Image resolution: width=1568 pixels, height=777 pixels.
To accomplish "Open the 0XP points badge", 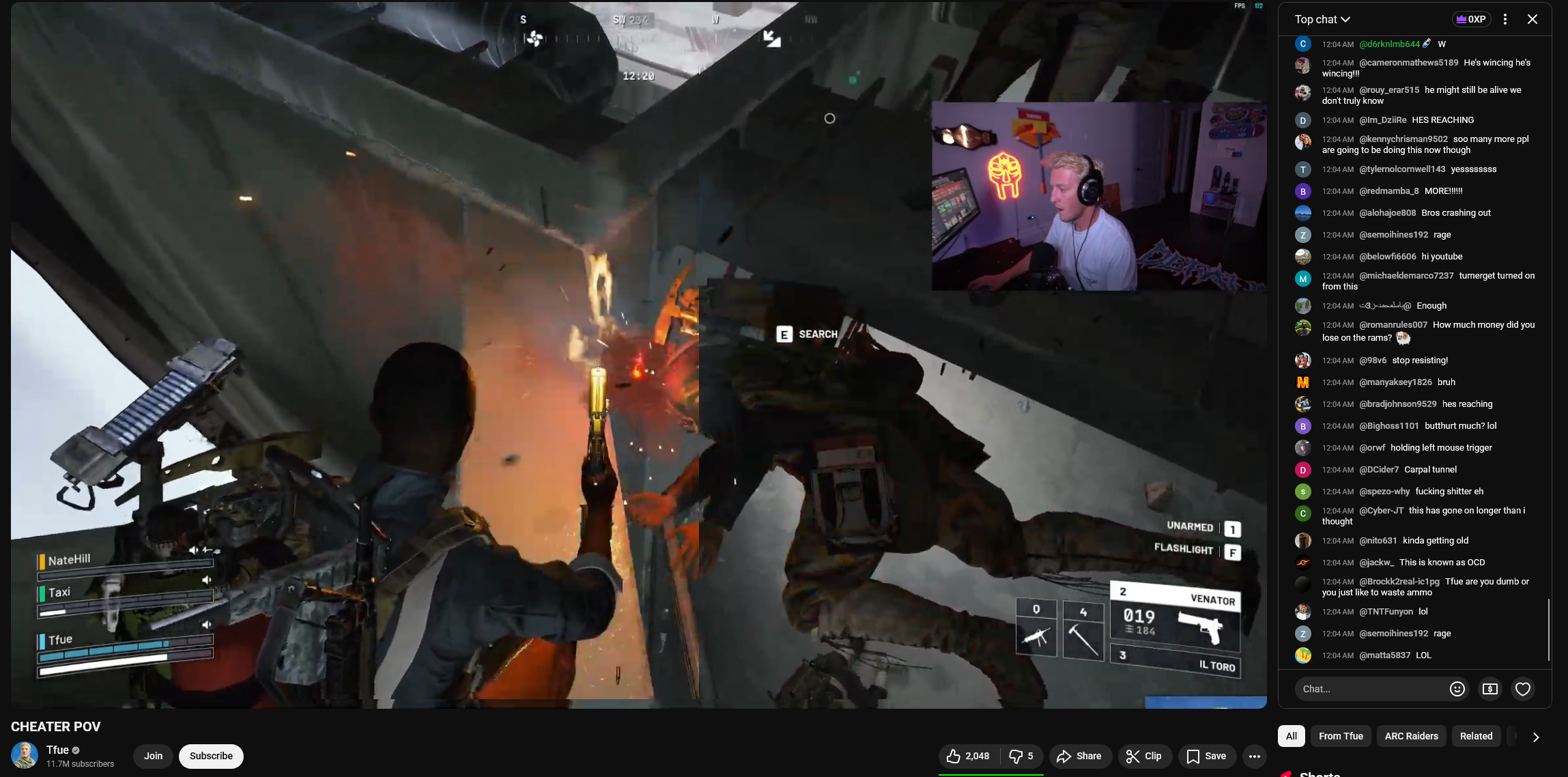I will coord(1471,19).
